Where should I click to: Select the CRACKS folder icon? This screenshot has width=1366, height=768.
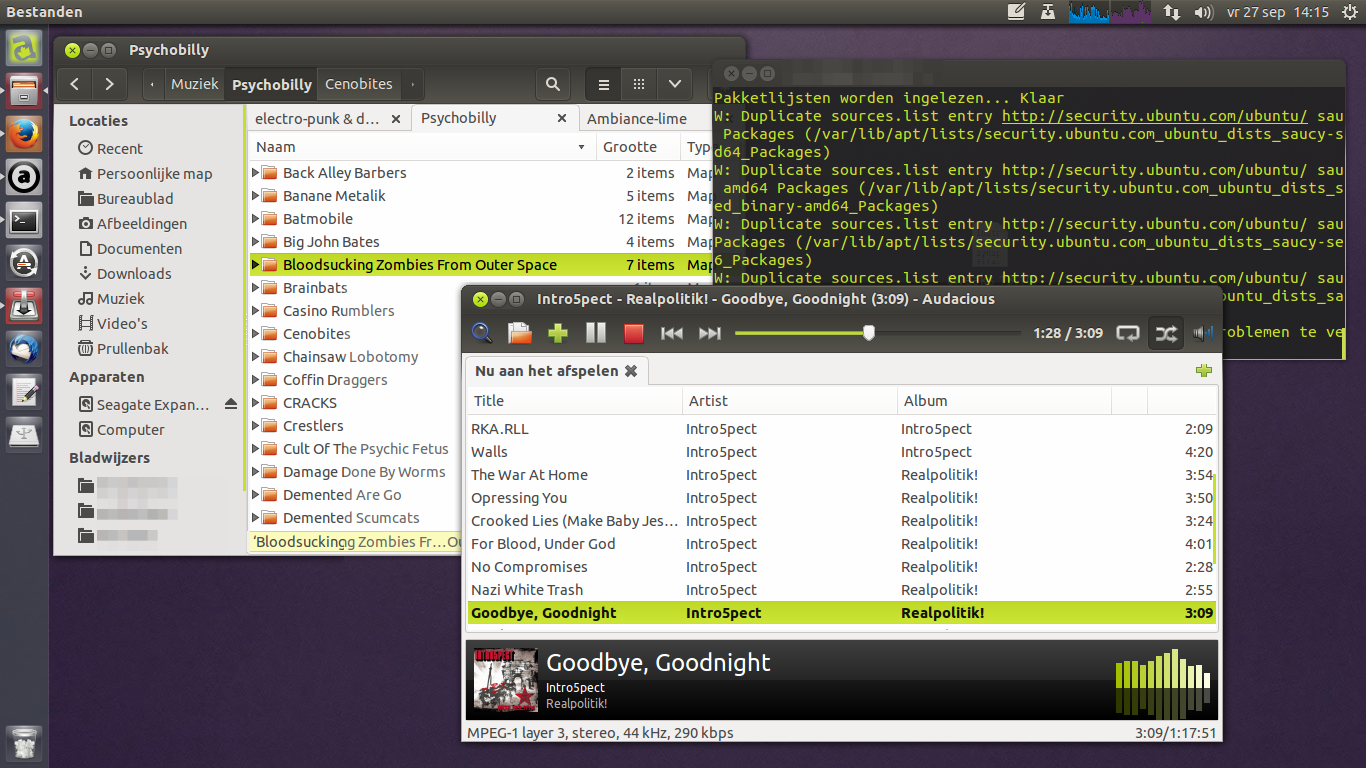[269, 403]
